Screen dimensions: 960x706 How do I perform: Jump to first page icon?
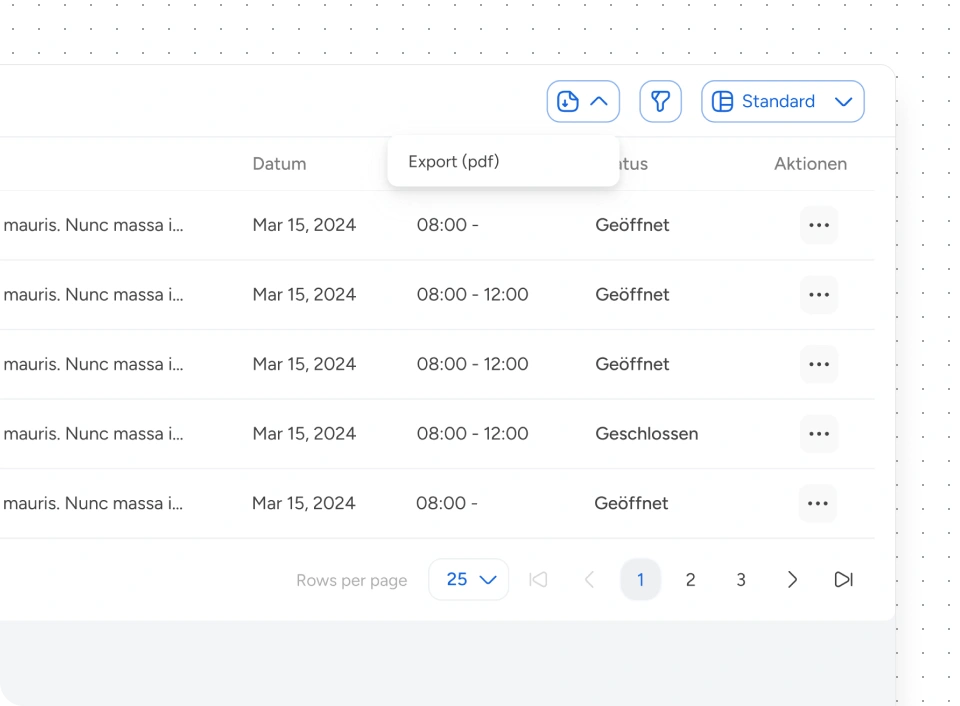coord(538,580)
